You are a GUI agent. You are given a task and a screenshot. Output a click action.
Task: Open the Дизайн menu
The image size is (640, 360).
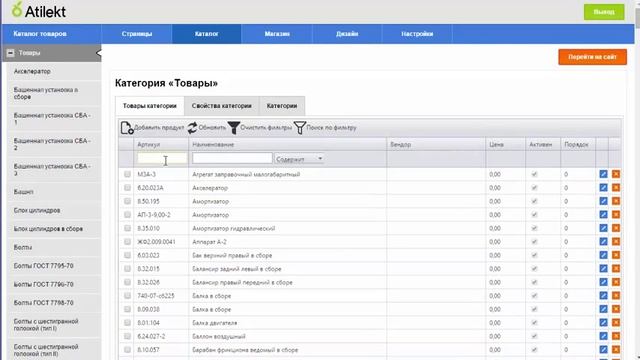pos(347,34)
